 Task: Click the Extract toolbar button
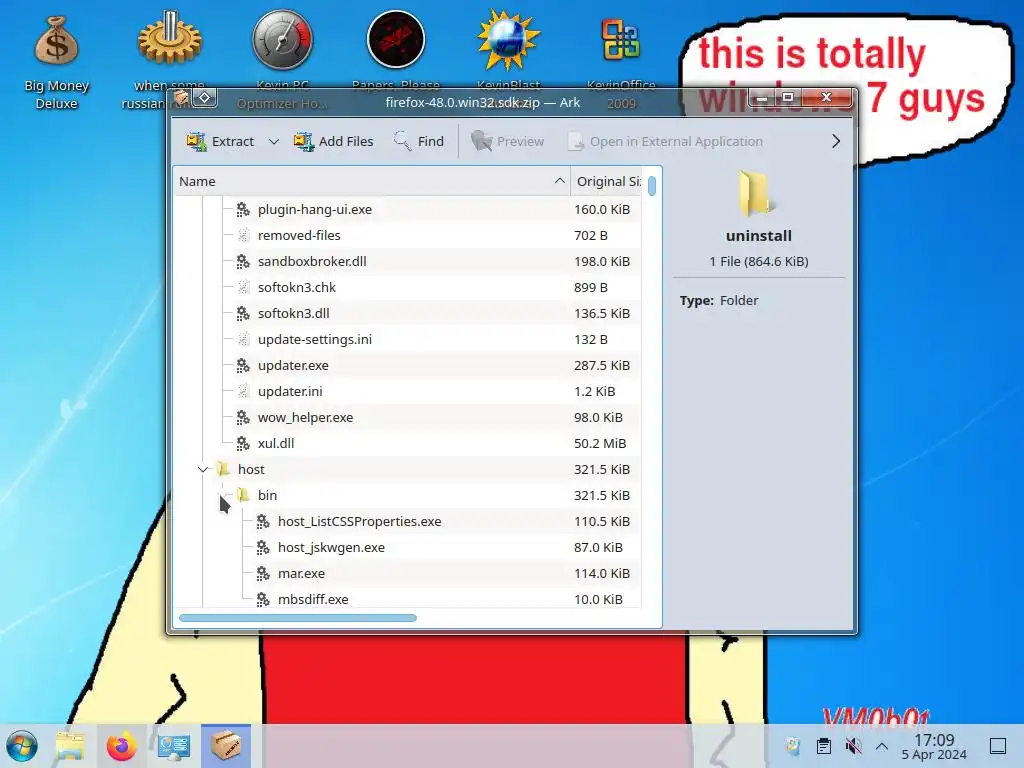220,141
